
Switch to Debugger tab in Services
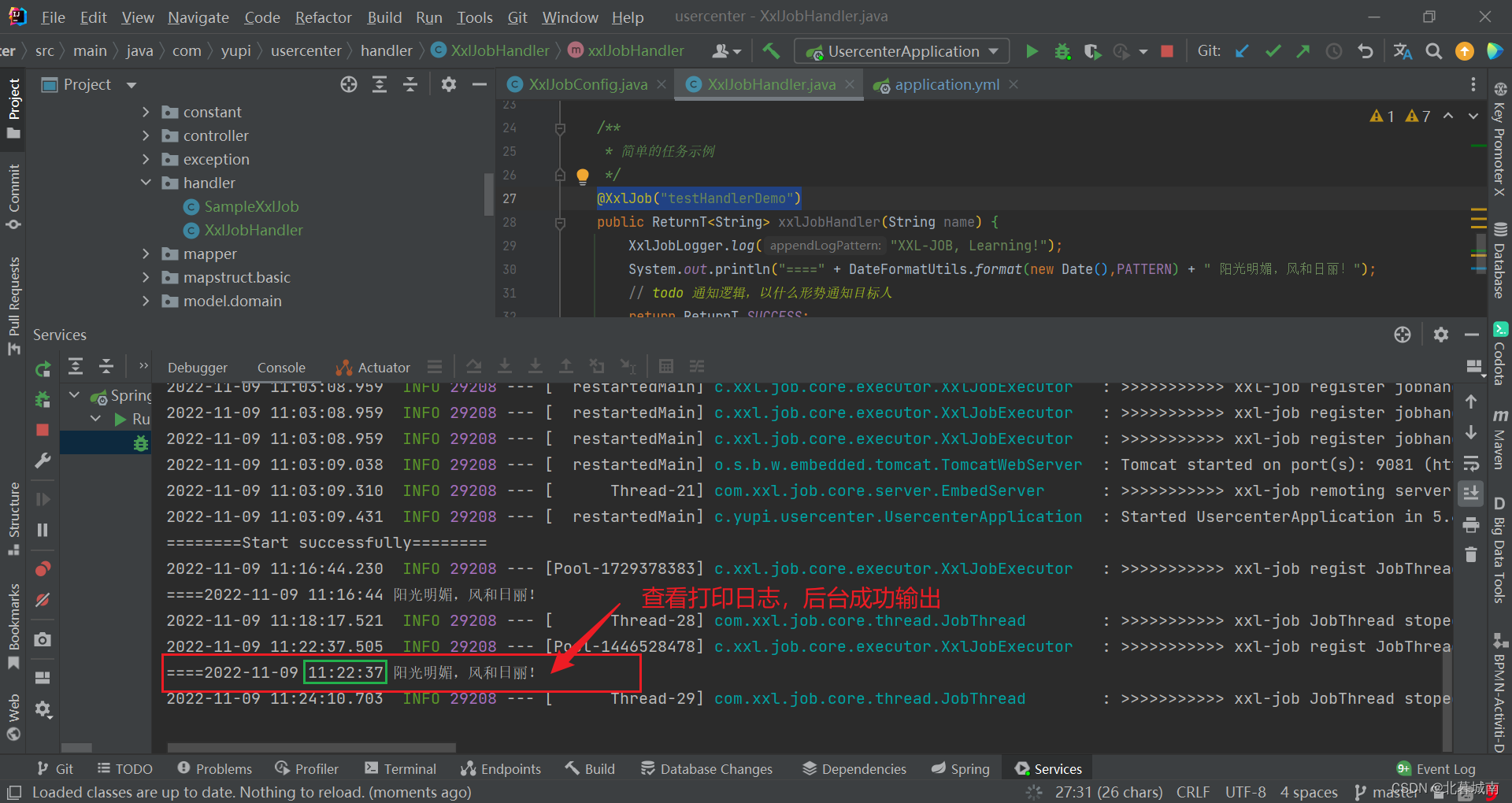coord(198,368)
